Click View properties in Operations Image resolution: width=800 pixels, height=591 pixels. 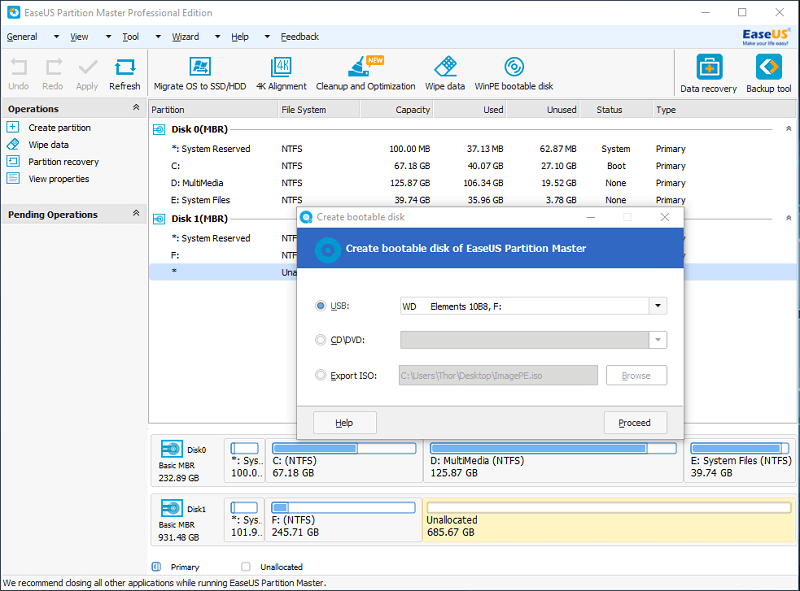point(59,179)
